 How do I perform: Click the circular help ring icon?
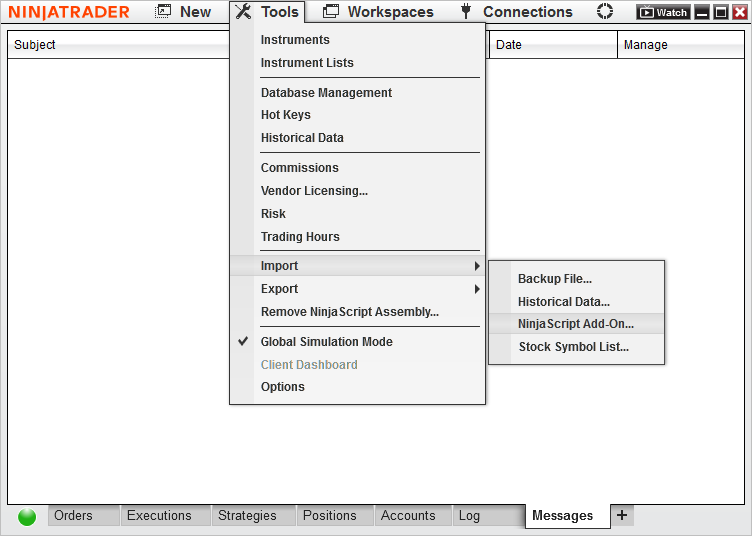(605, 12)
